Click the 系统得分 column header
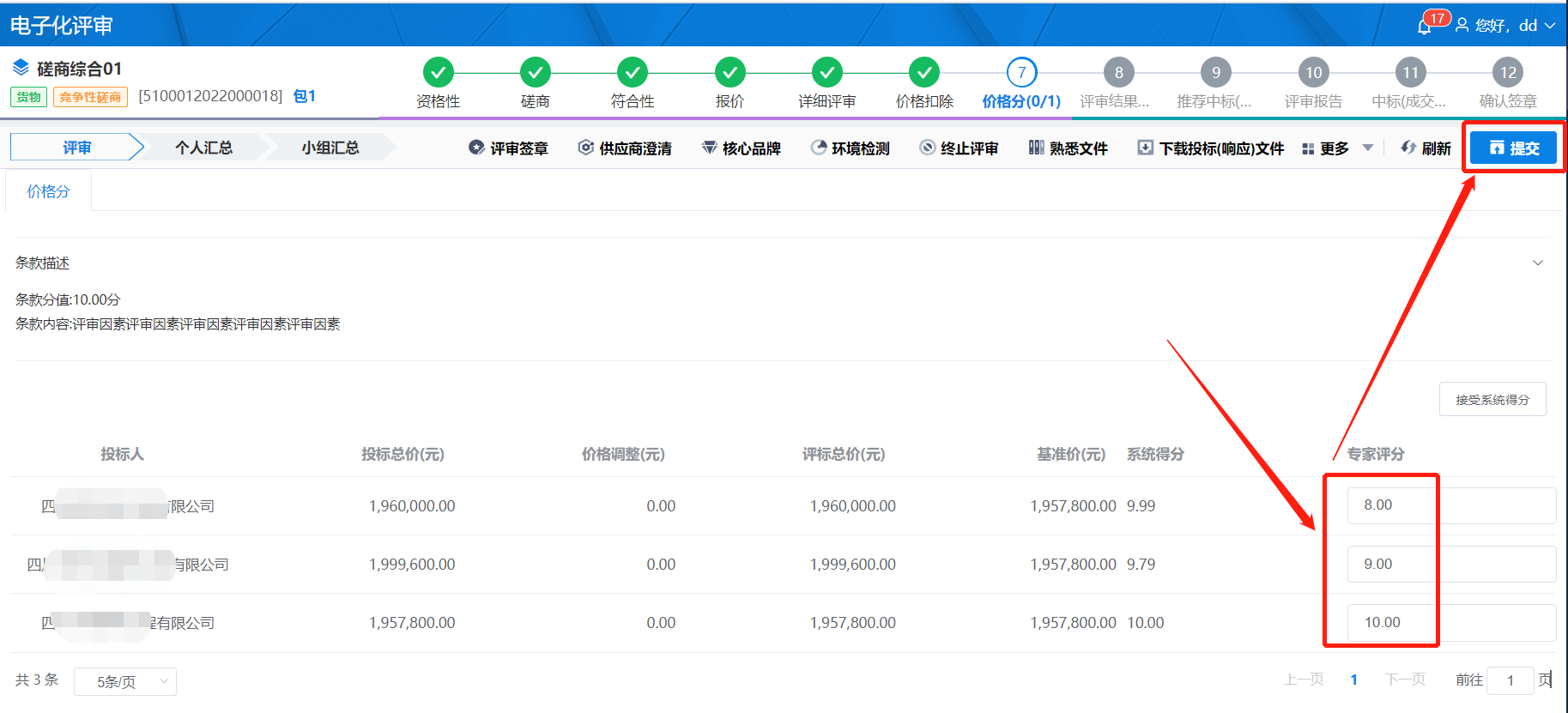The image size is (1568, 713). pos(1155,454)
